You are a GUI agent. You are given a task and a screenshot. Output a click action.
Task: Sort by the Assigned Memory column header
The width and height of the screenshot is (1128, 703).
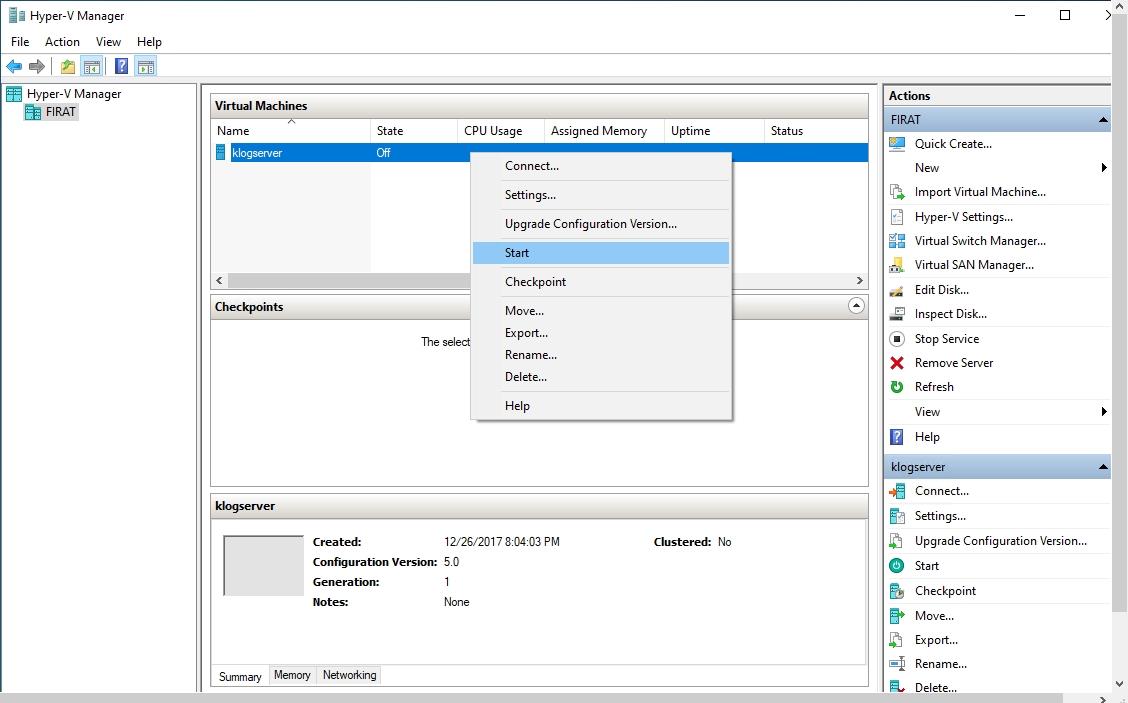coord(604,131)
